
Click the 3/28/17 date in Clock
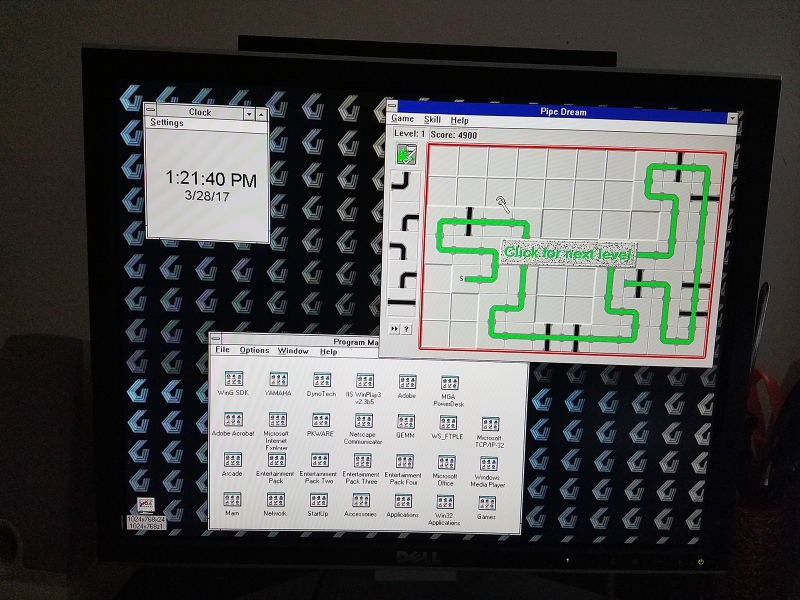(207, 196)
